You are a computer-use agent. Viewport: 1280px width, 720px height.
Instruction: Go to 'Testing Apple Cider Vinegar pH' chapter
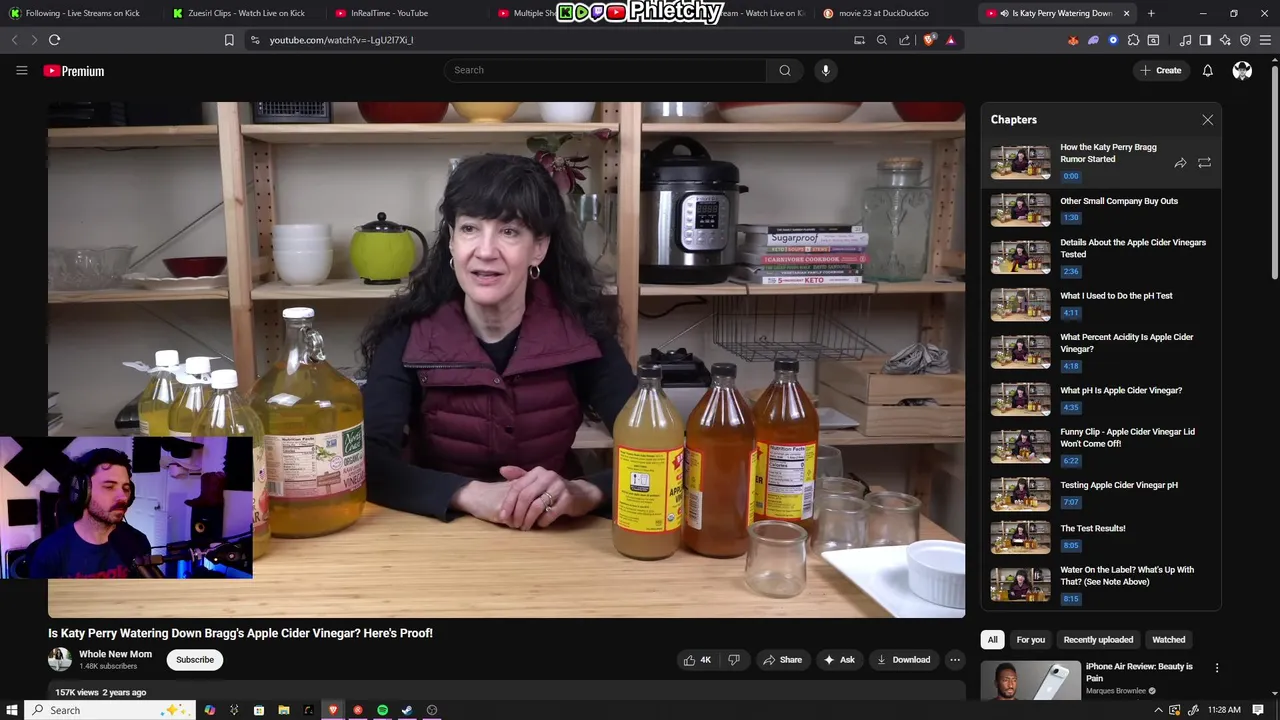click(x=1100, y=493)
